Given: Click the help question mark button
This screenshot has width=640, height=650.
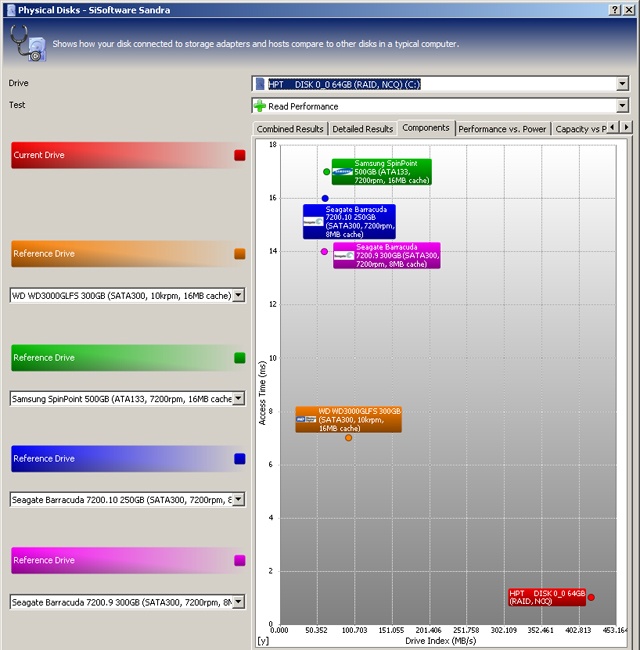Looking at the screenshot, I should pos(615,10).
